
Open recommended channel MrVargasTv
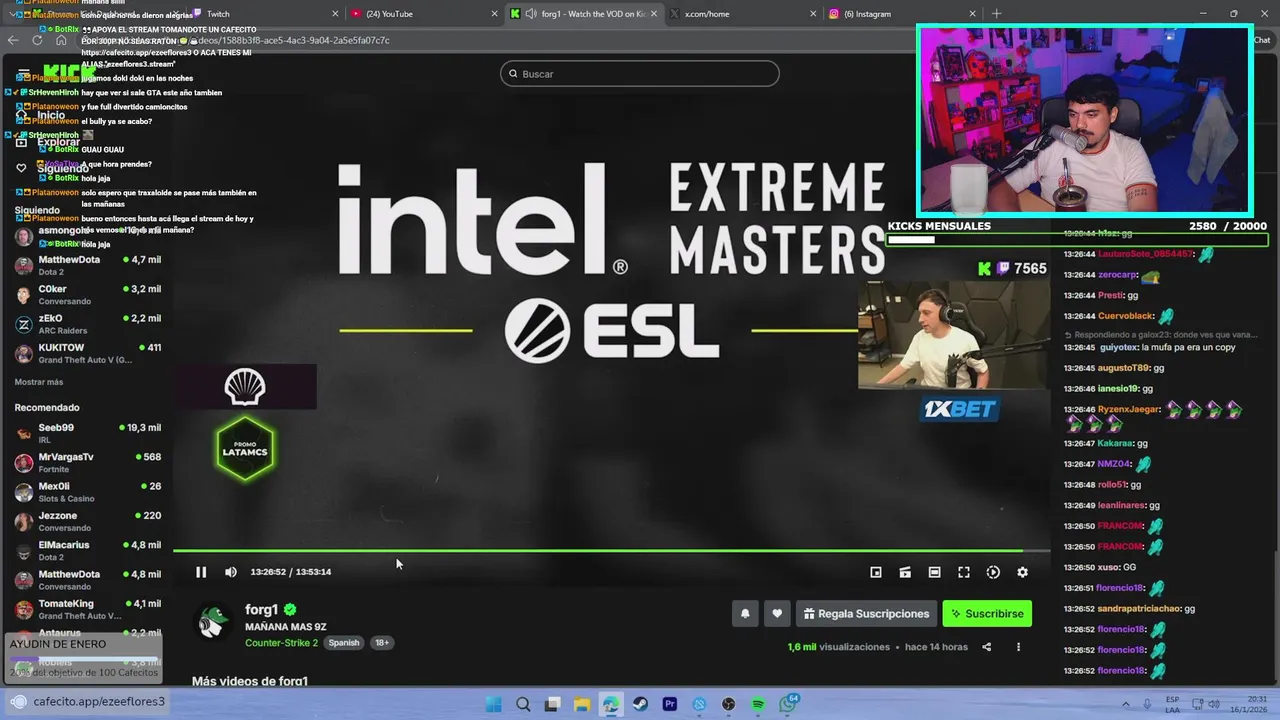(x=87, y=462)
